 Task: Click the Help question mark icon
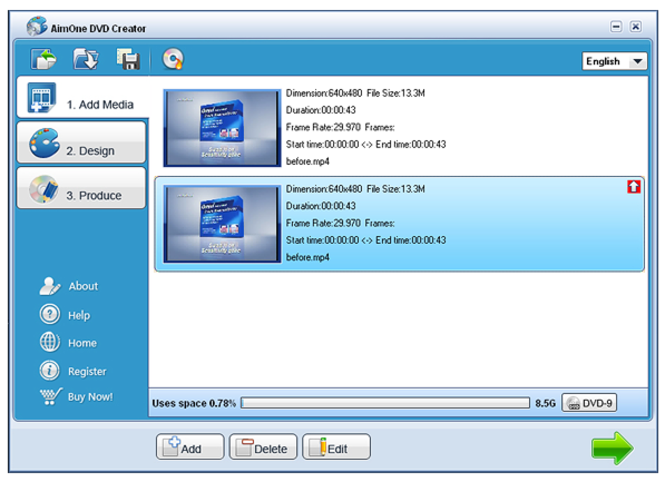(50, 314)
